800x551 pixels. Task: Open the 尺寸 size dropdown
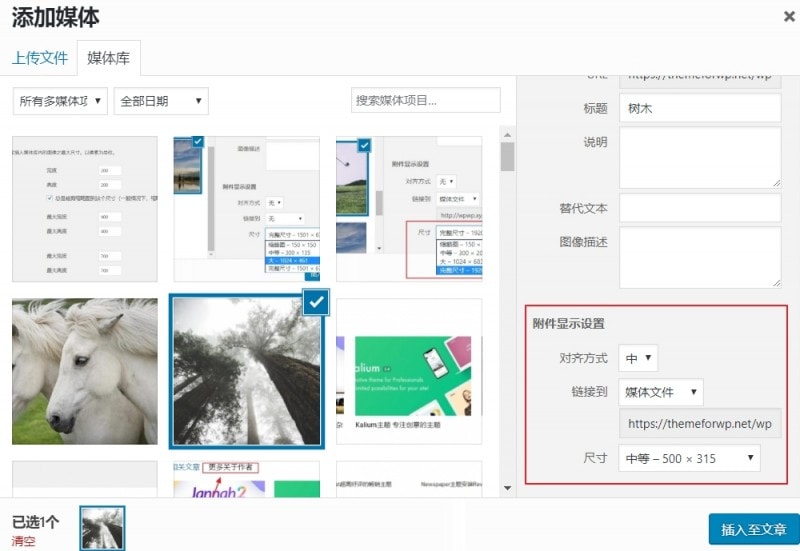coord(689,458)
